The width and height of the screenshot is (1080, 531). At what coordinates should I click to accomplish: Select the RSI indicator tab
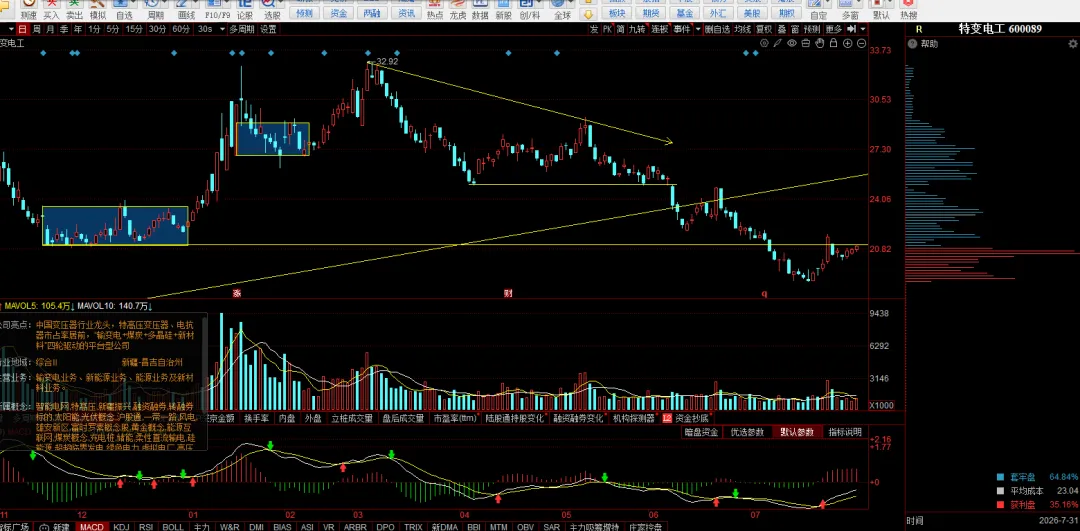point(146,527)
